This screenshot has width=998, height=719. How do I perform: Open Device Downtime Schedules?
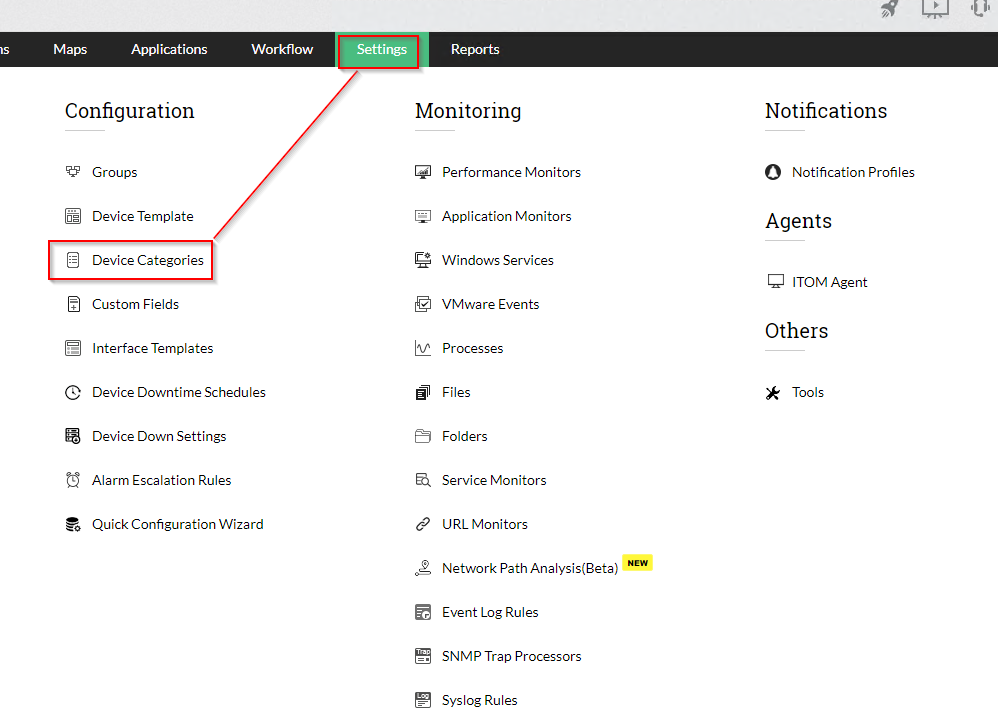(x=179, y=392)
